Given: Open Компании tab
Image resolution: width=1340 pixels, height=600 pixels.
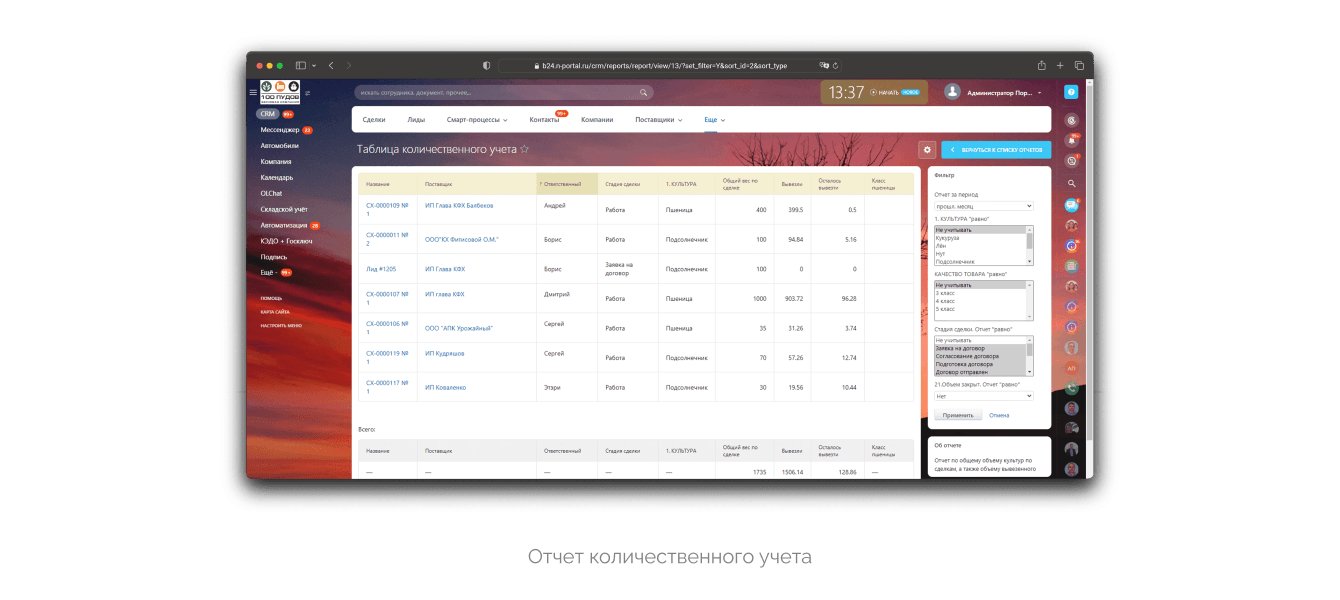Looking at the screenshot, I should [x=597, y=119].
